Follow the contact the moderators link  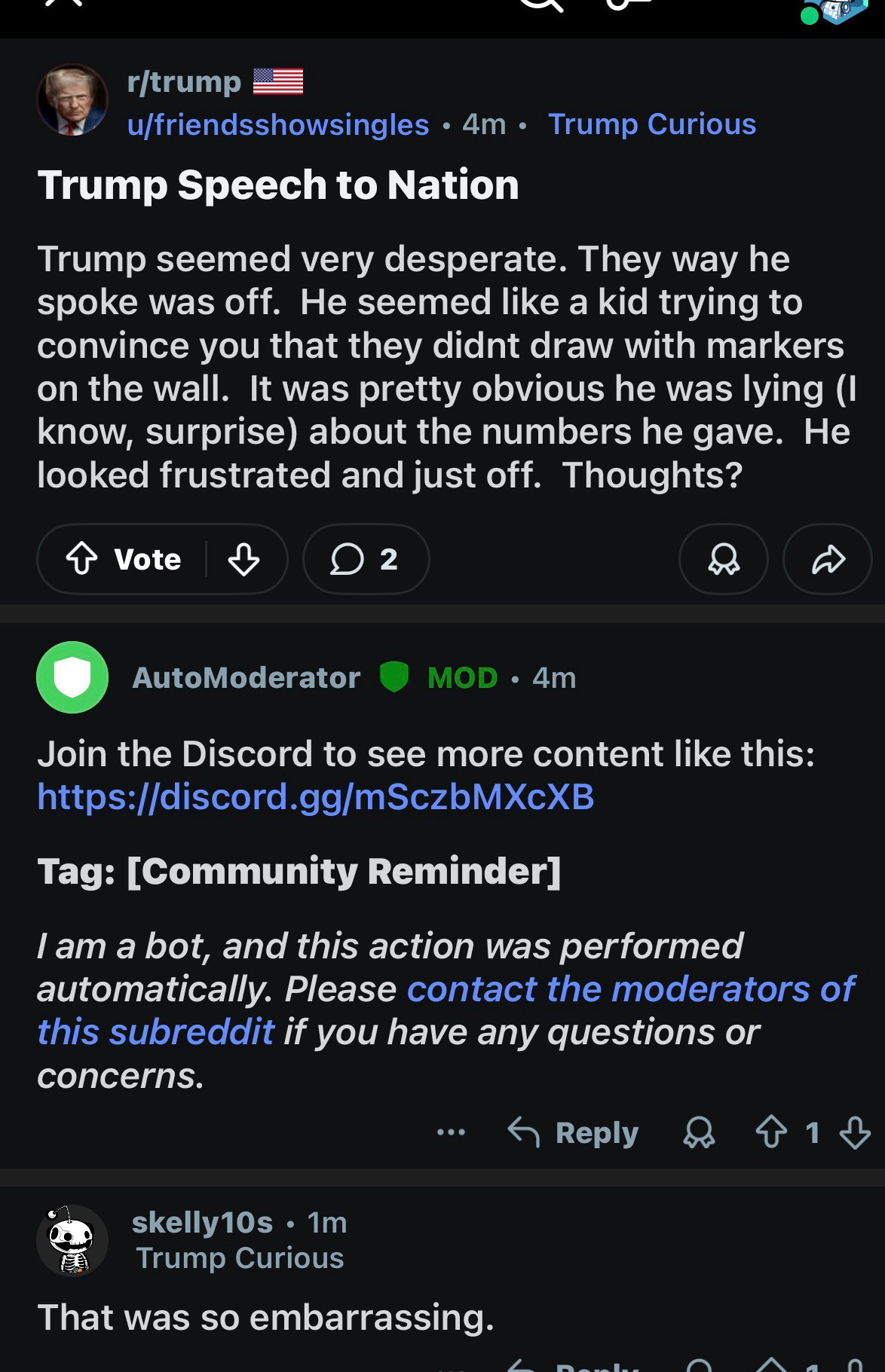(630, 989)
